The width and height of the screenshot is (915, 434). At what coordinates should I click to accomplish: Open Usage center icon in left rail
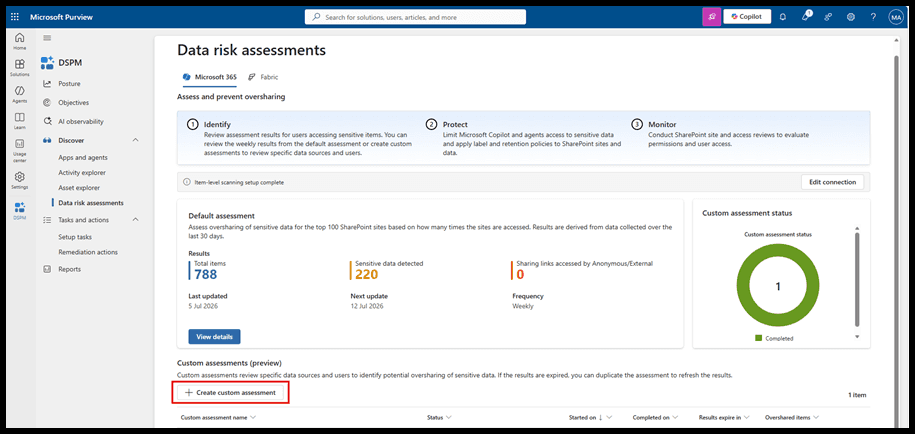[20, 150]
